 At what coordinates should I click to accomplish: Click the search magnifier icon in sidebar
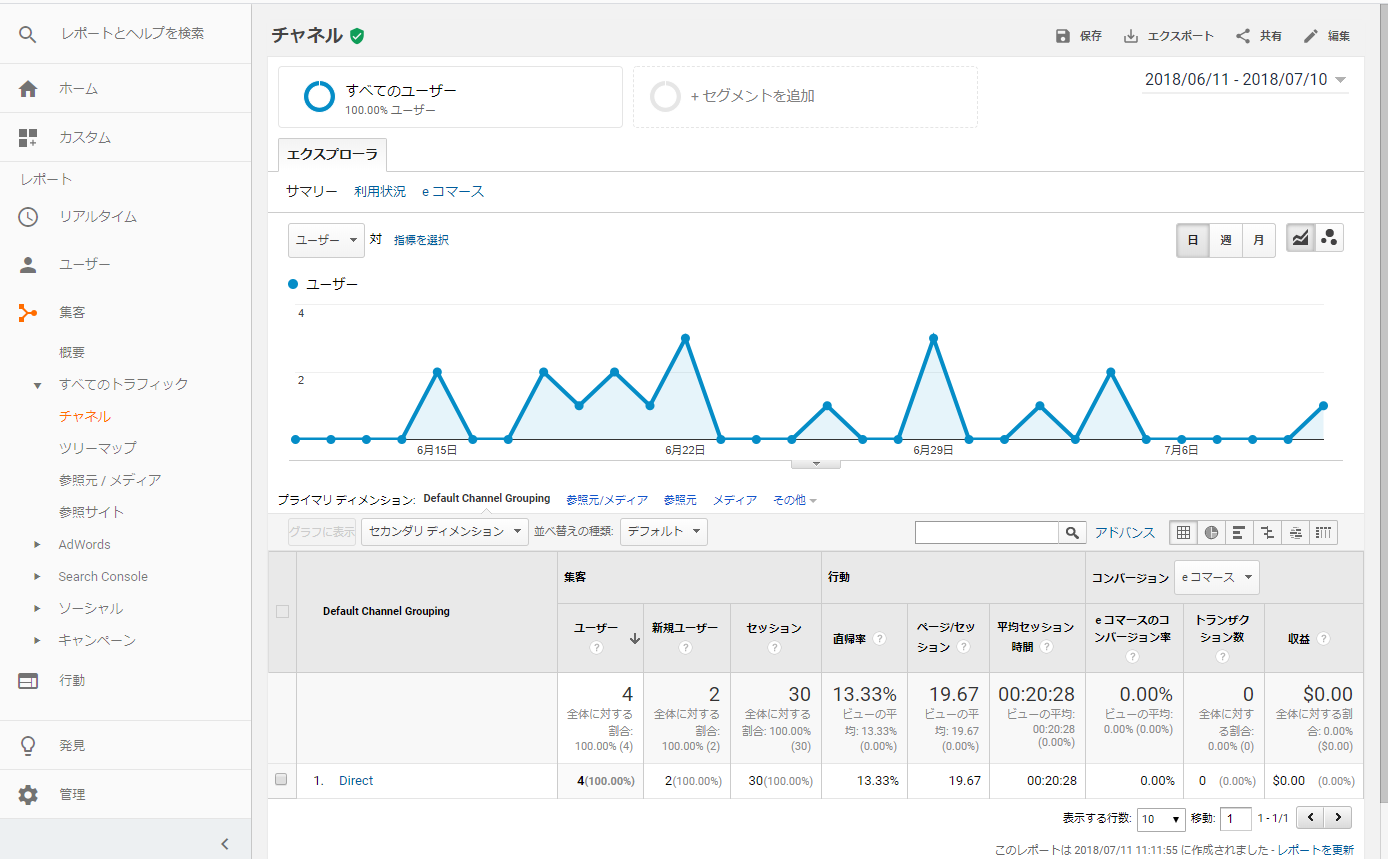(28, 34)
